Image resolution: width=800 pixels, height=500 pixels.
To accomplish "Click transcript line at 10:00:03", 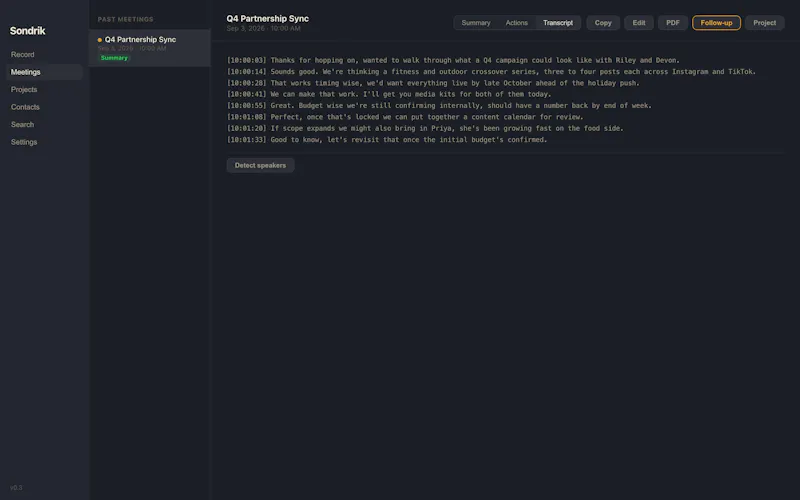I will pyautogui.click(x=453, y=60).
